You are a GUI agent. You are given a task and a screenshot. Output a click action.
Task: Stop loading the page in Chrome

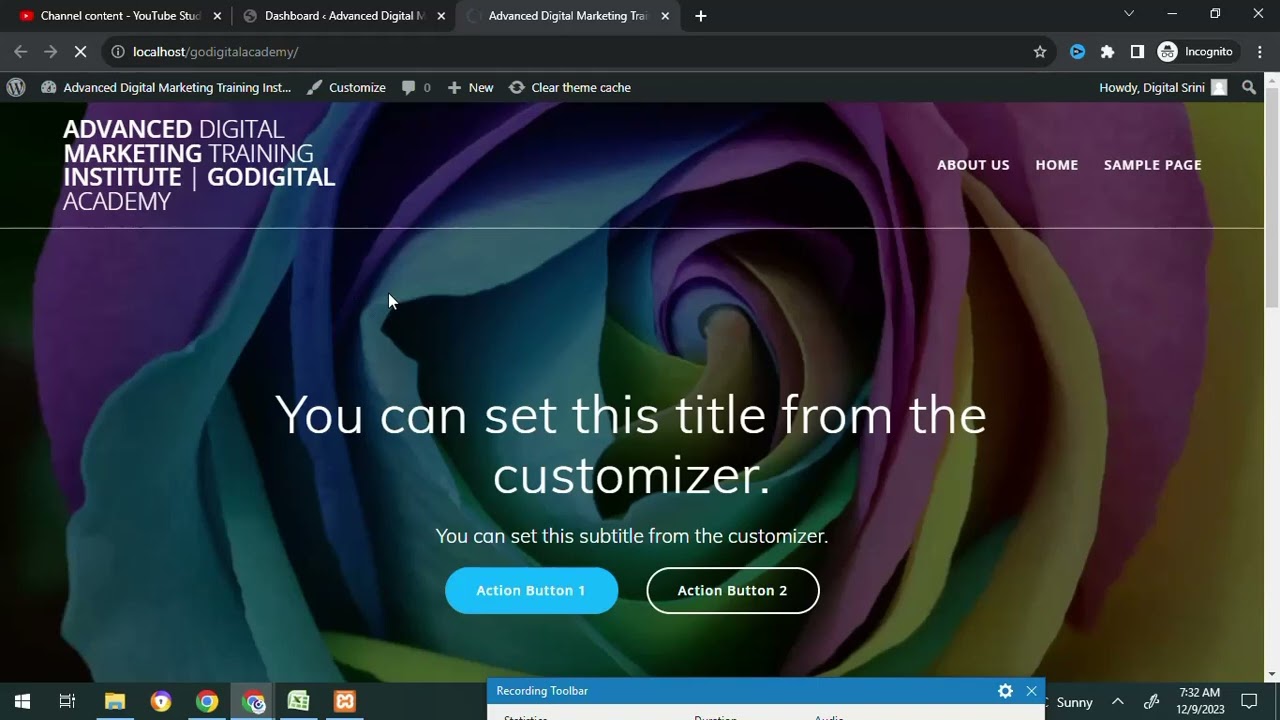(x=81, y=52)
